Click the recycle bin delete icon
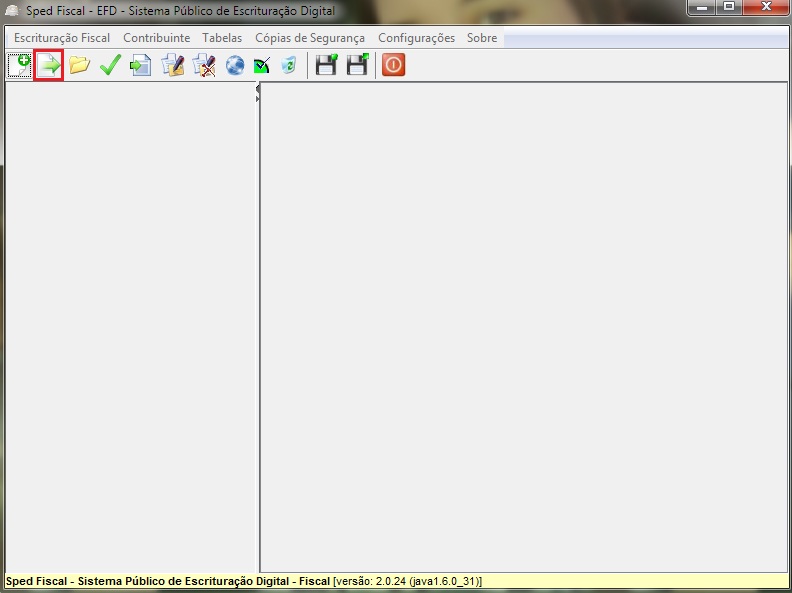Image resolution: width=792 pixels, height=593 pixels. [289, 66]
